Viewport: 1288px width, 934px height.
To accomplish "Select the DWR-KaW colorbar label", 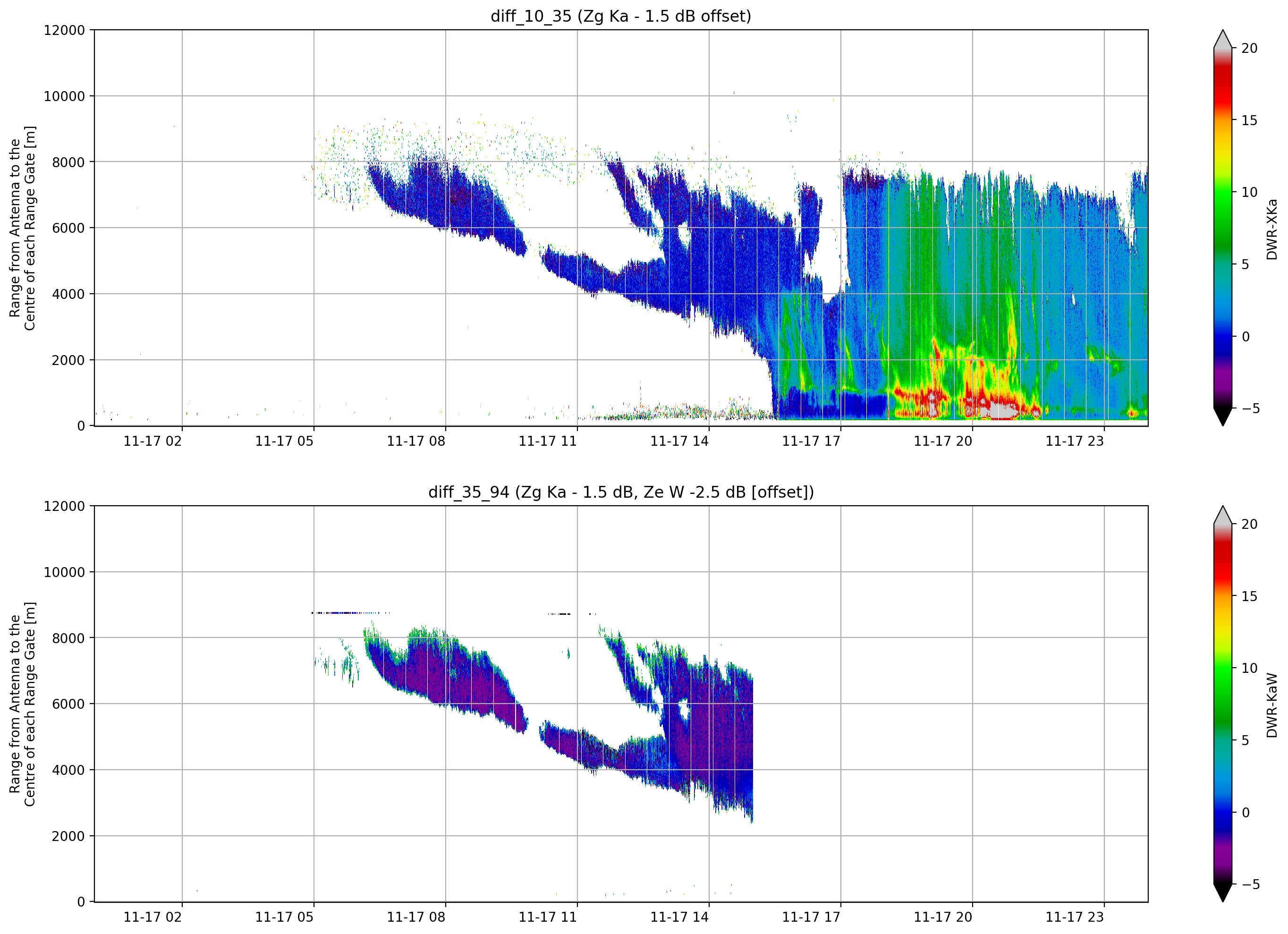I will pyautogui.click(x=1271, y=705).
